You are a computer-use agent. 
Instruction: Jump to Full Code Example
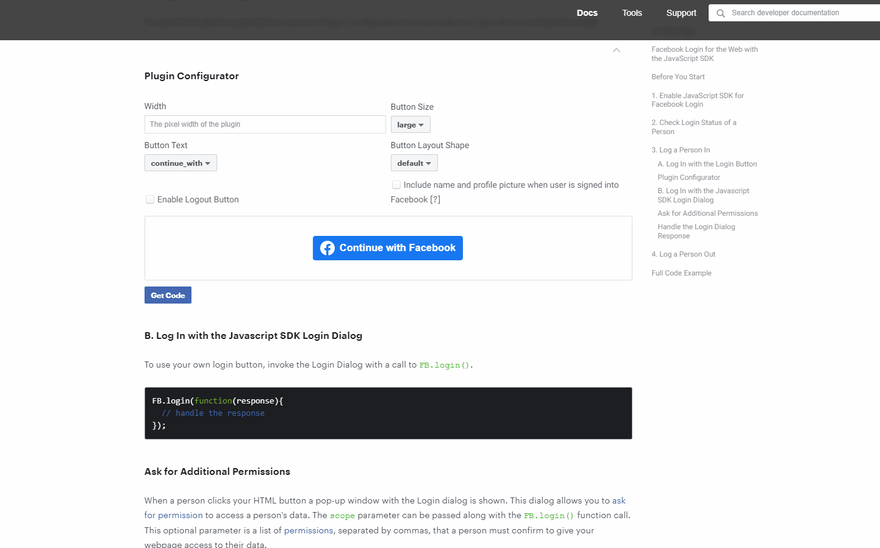tap(681, 273)
